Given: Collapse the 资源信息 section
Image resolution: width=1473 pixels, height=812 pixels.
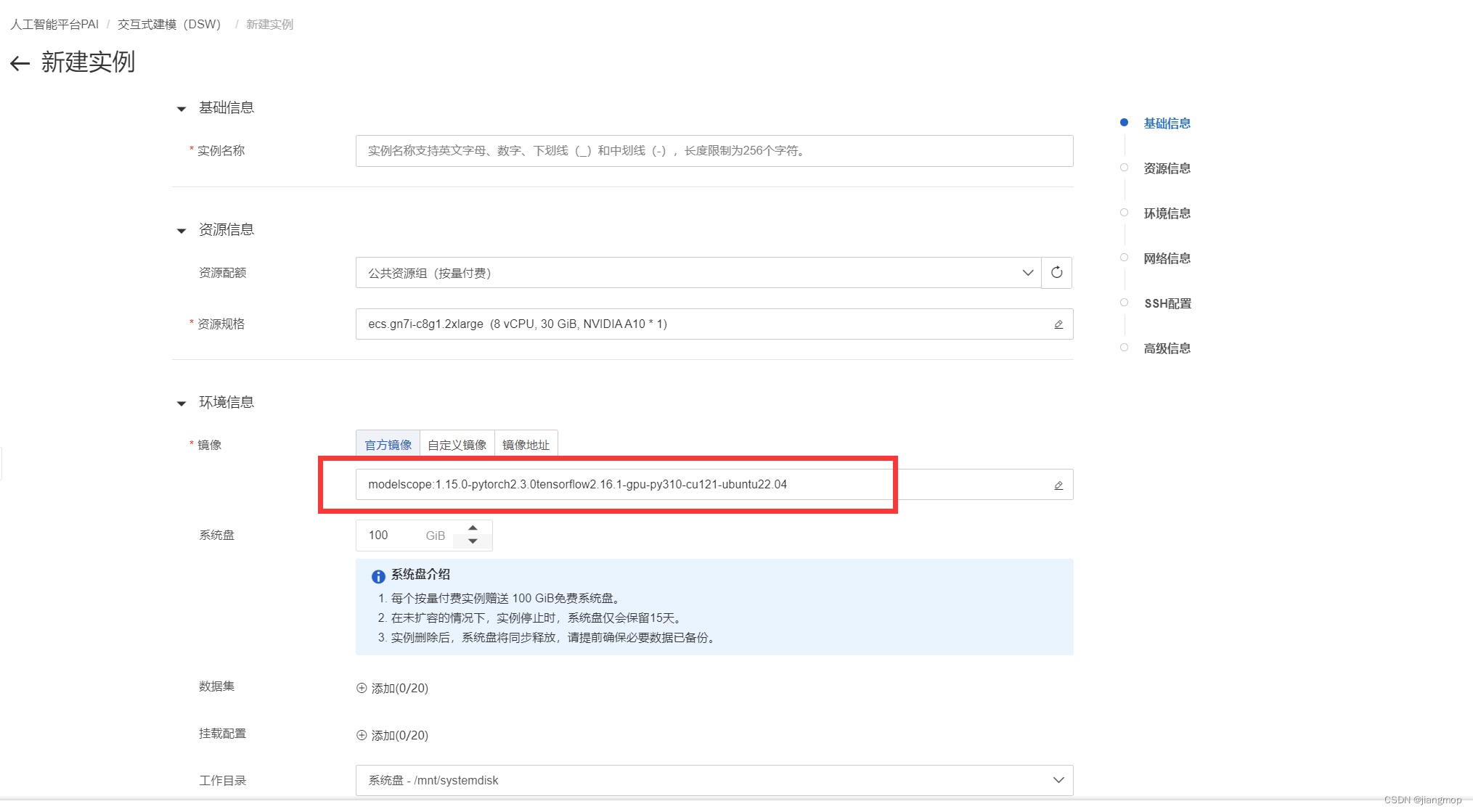Looking at the screenshot, I should pyautogui.click(x=181, y=230).
